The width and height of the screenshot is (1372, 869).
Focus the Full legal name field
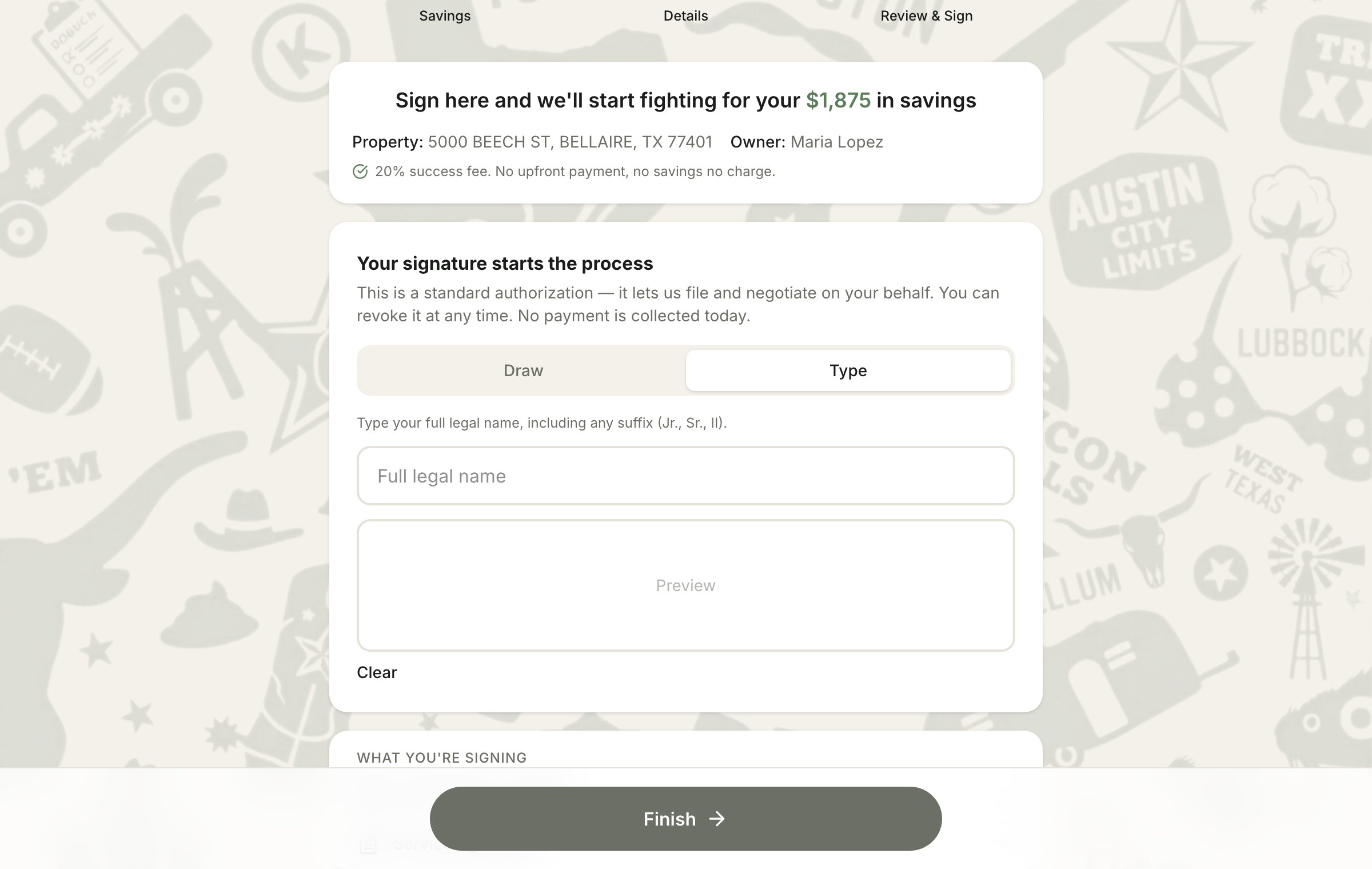click(x=685, y=476)
